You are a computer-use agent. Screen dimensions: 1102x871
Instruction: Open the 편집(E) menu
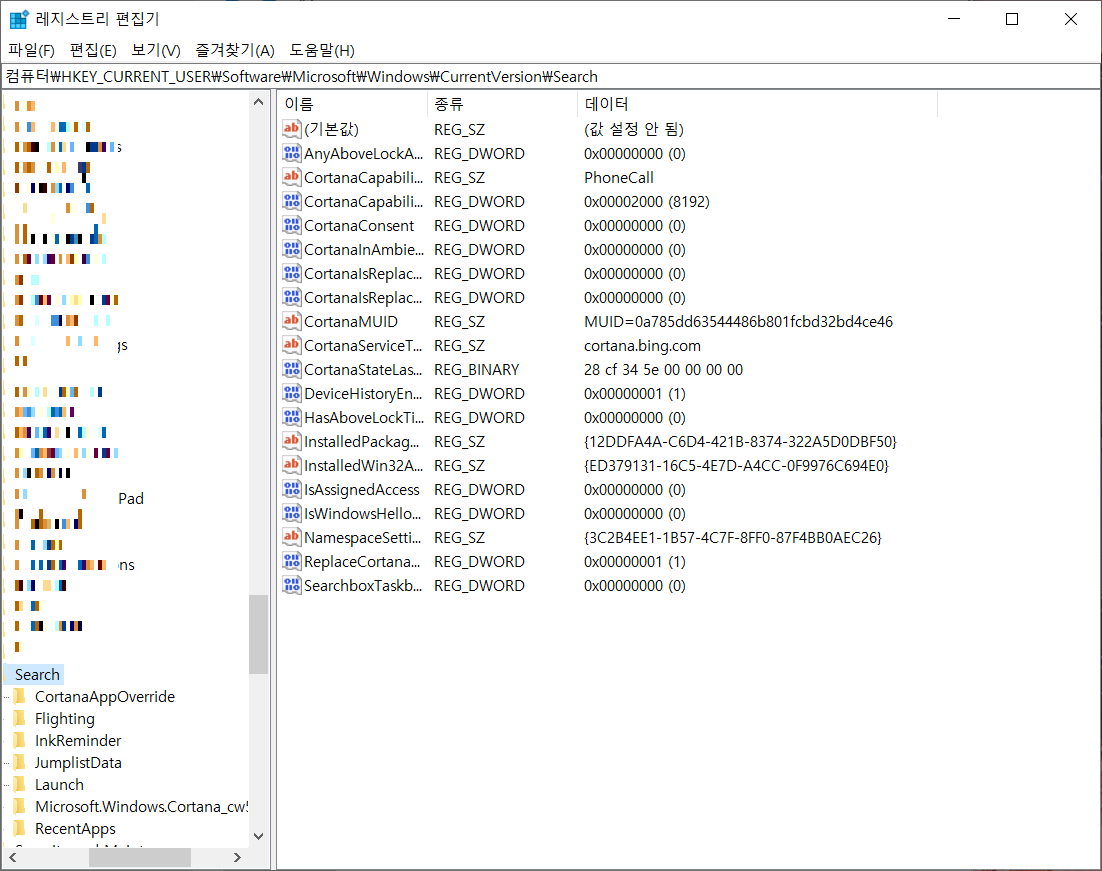93,50
